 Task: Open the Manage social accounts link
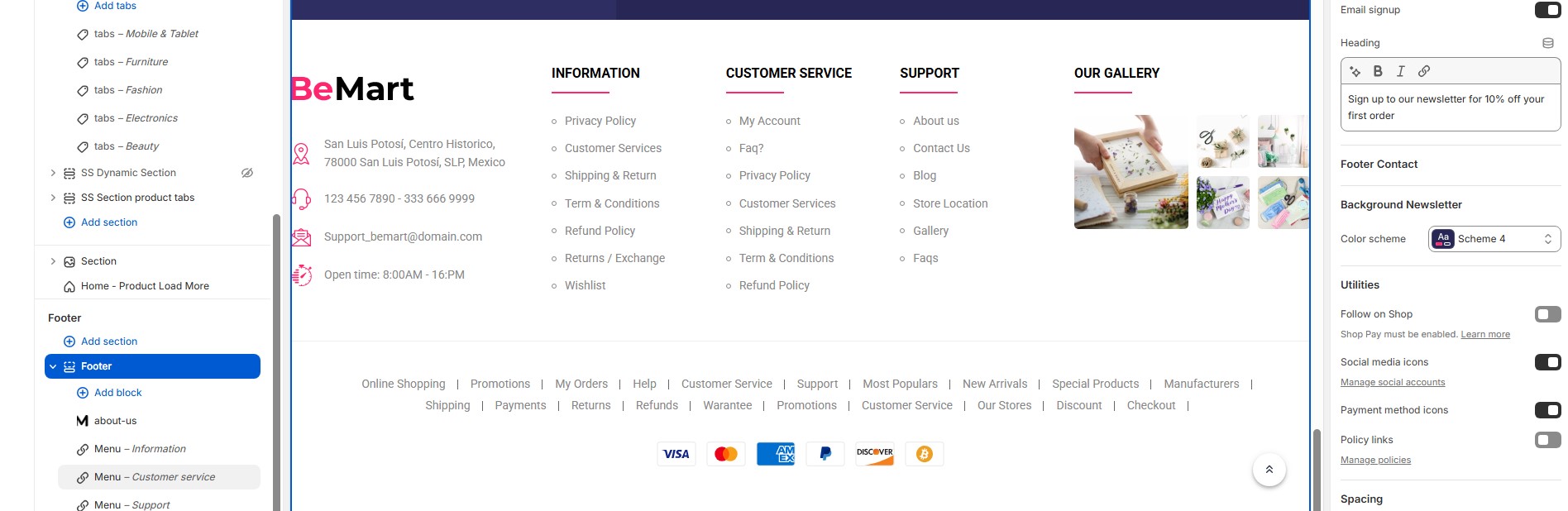[x=1393, y=382]
